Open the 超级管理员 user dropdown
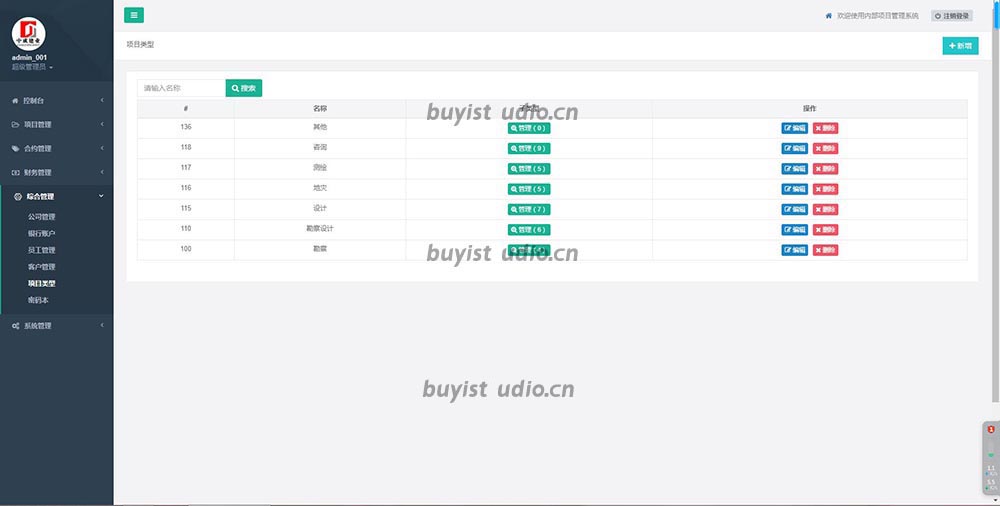The image size is (1000, 506). 32,67
